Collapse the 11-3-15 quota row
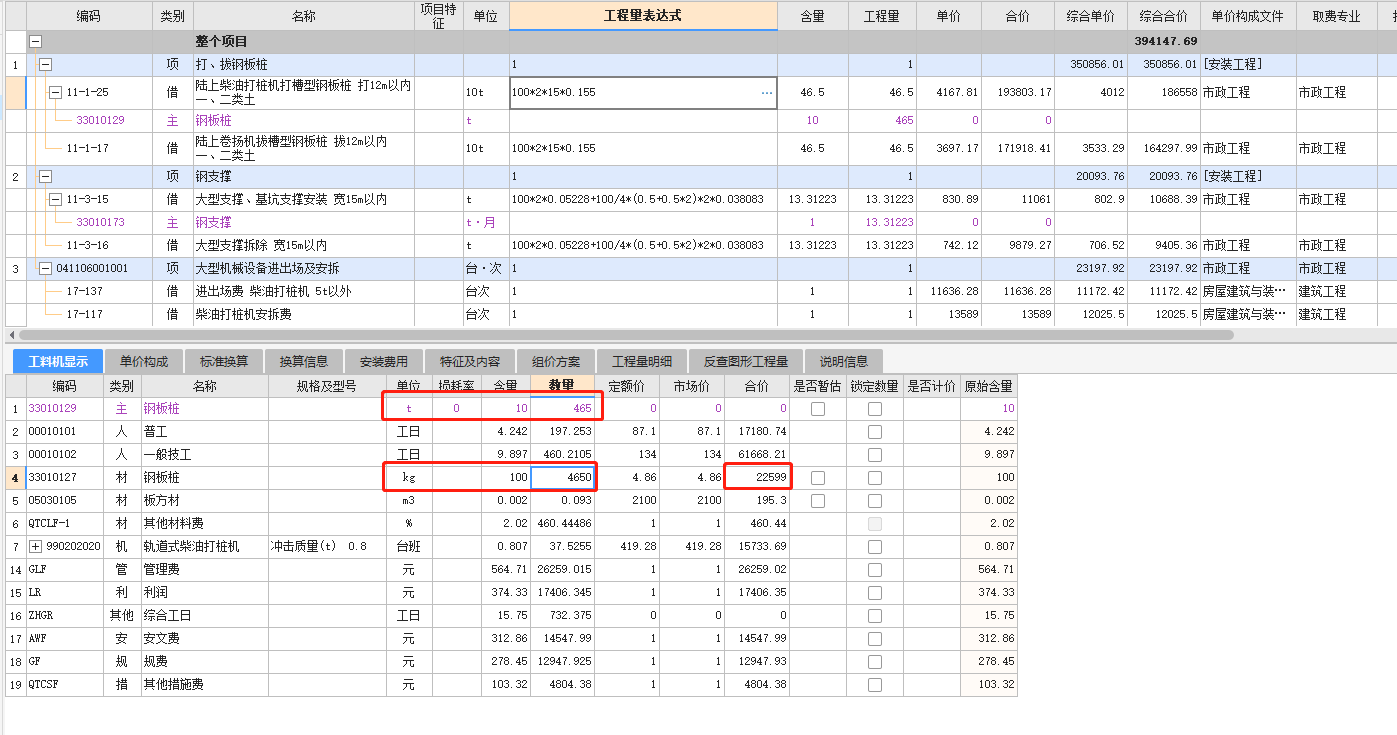1397x735 pixels. tap(56, 200)
